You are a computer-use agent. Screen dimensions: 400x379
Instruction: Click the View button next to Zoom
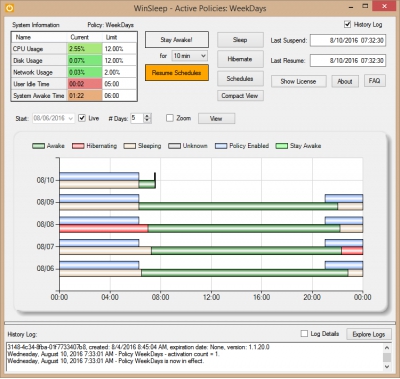point(216,118)
